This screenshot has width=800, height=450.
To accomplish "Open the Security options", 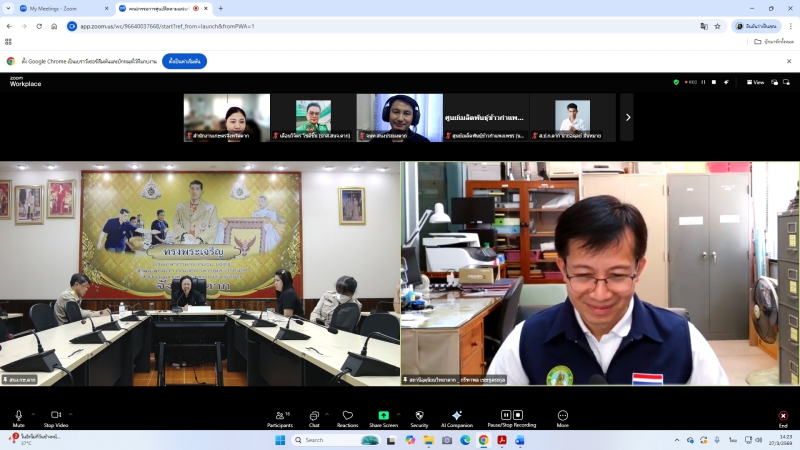I will click(419, 415).
